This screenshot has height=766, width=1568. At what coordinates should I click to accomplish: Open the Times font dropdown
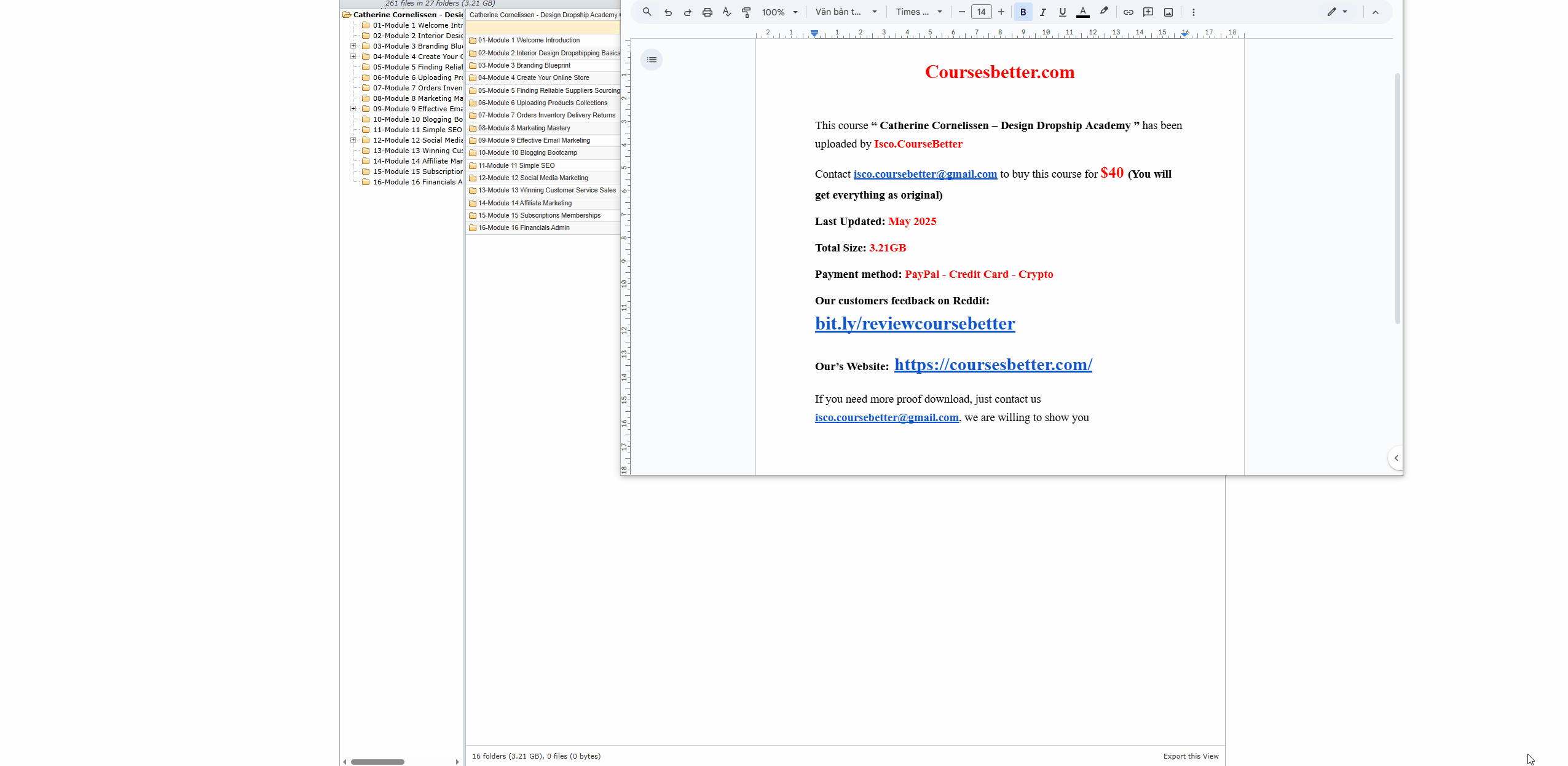[x=918, y=12]
